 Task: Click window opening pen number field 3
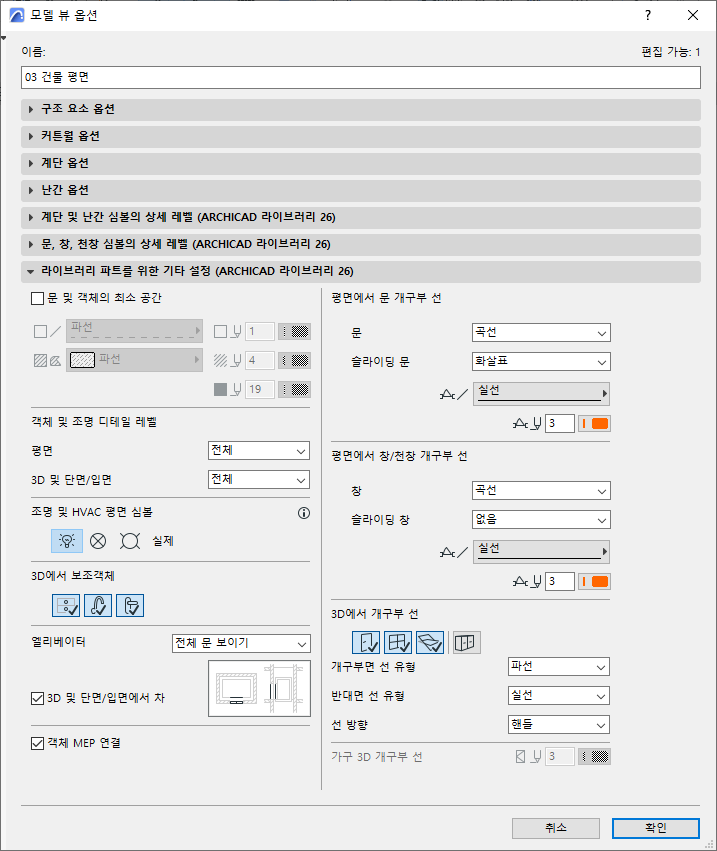[560, 581]
